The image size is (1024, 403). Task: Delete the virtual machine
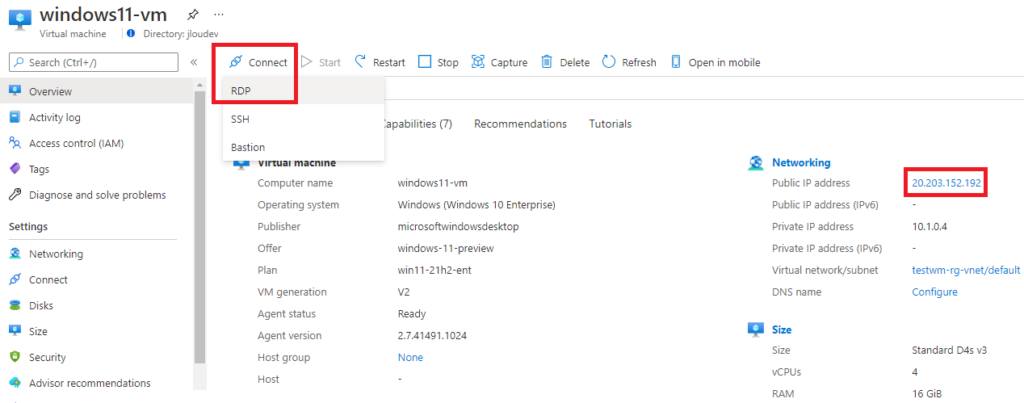pos(566,63)
